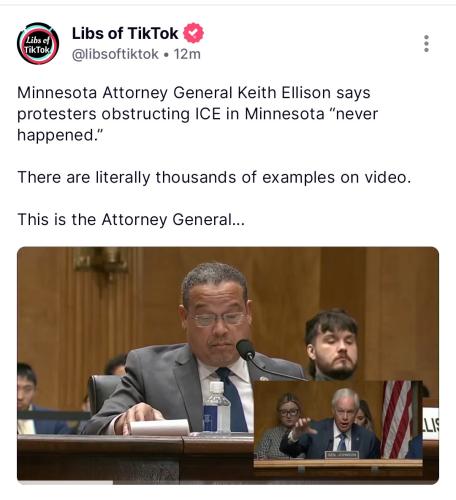This screenshot has width=456, height=500.
Task: Click the played portion of progress bar
Action: click(x=65, y=482)
